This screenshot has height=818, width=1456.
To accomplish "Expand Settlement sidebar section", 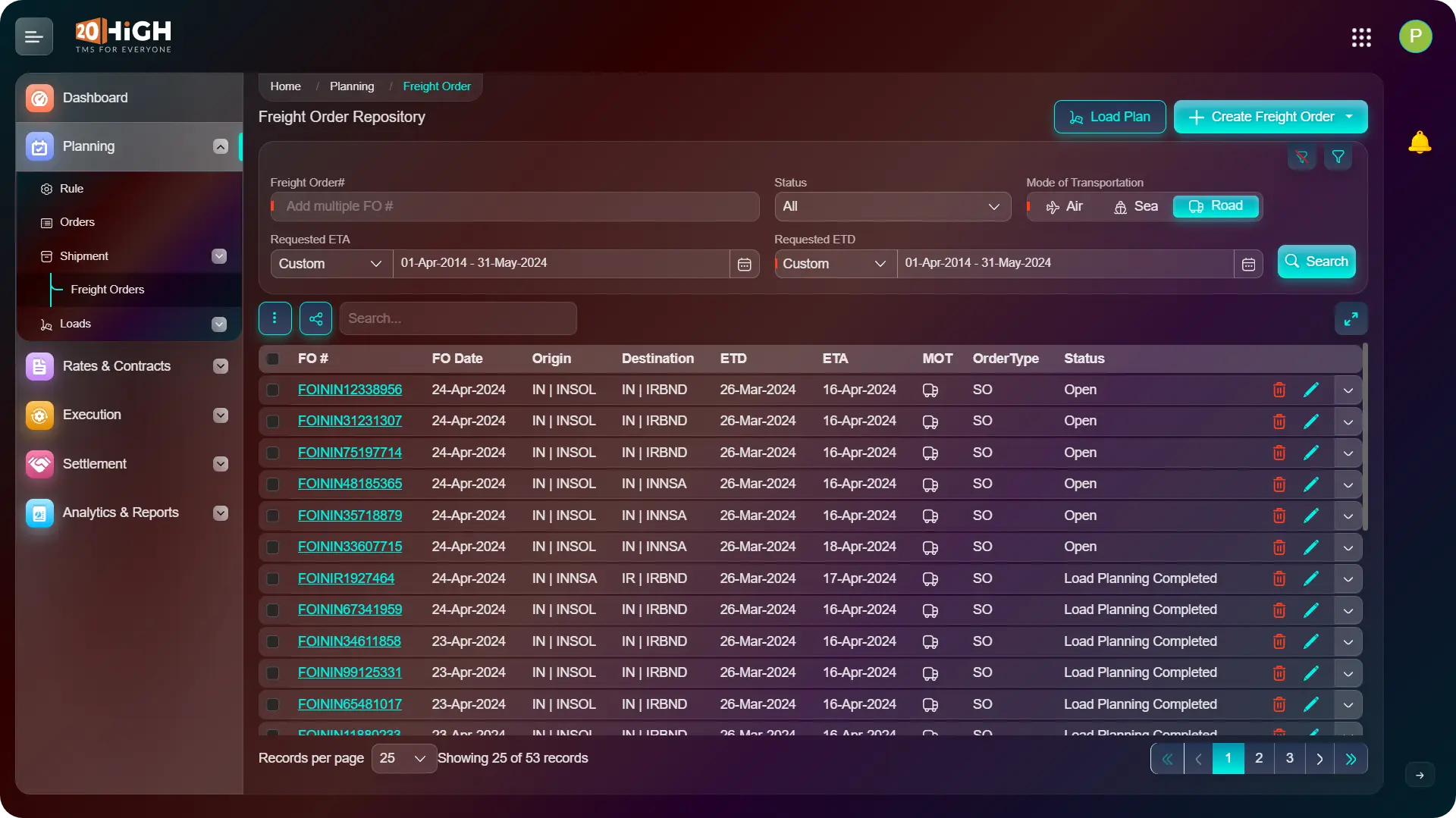I will click(x=221, y=464).
